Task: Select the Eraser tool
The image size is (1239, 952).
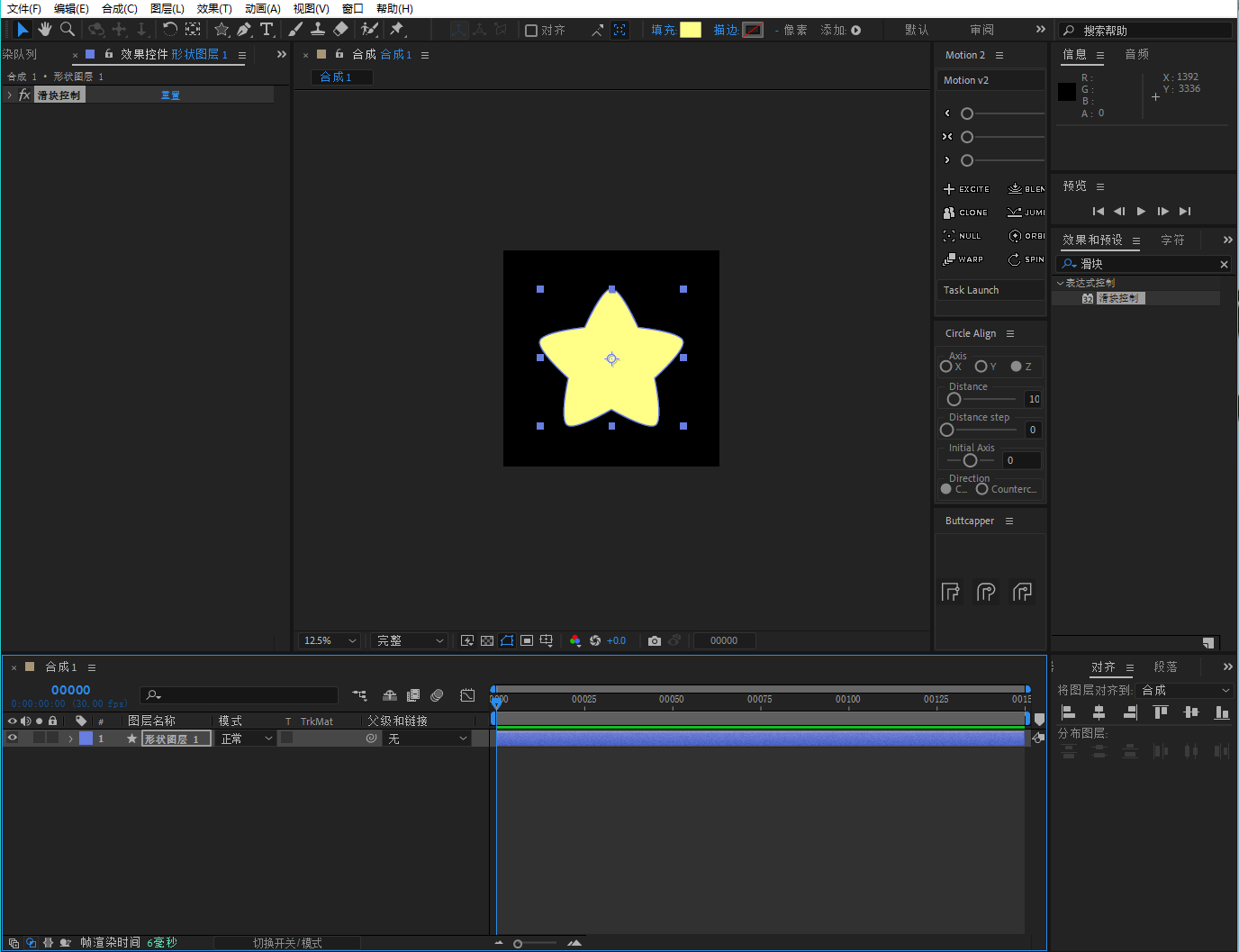Action: point(340,30)
